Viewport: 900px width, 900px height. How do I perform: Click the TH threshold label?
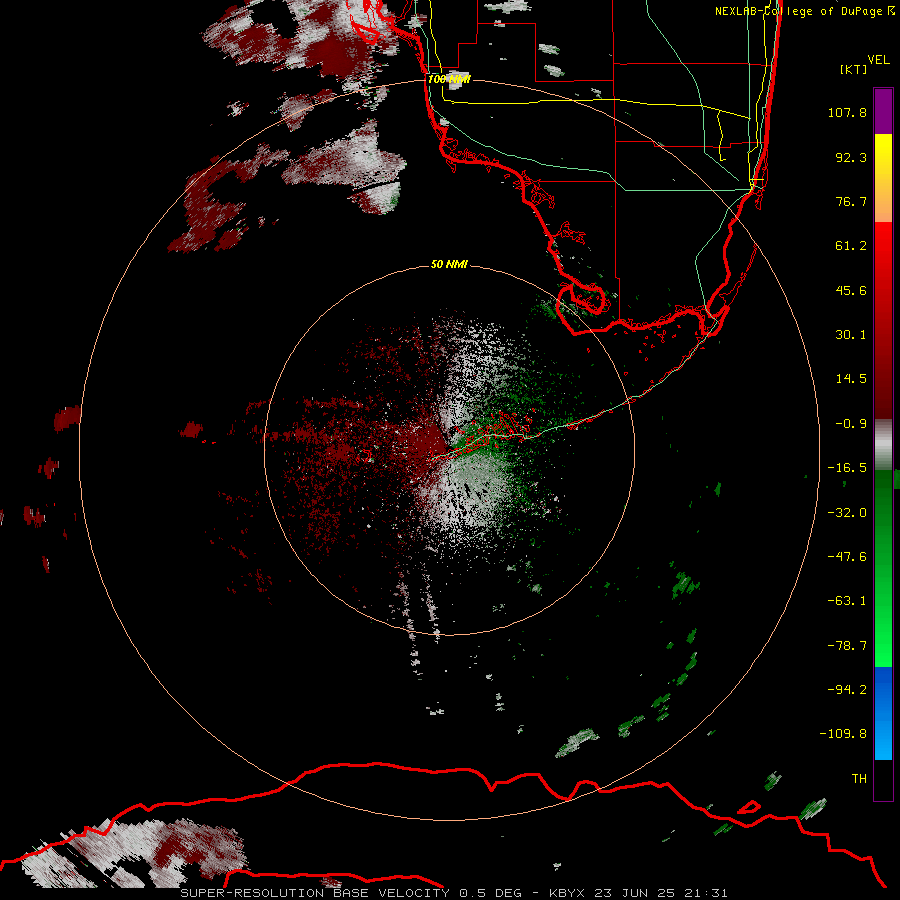[859, 778]
